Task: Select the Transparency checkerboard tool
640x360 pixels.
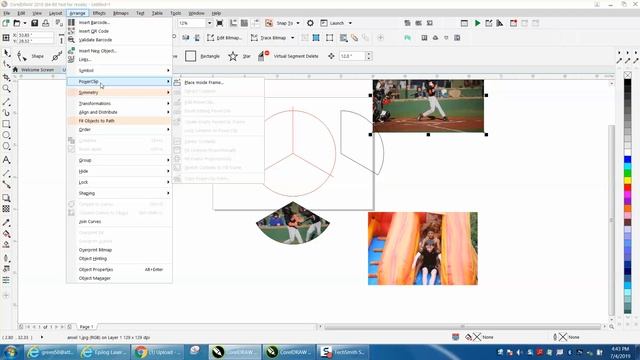Action: [6, 209]
